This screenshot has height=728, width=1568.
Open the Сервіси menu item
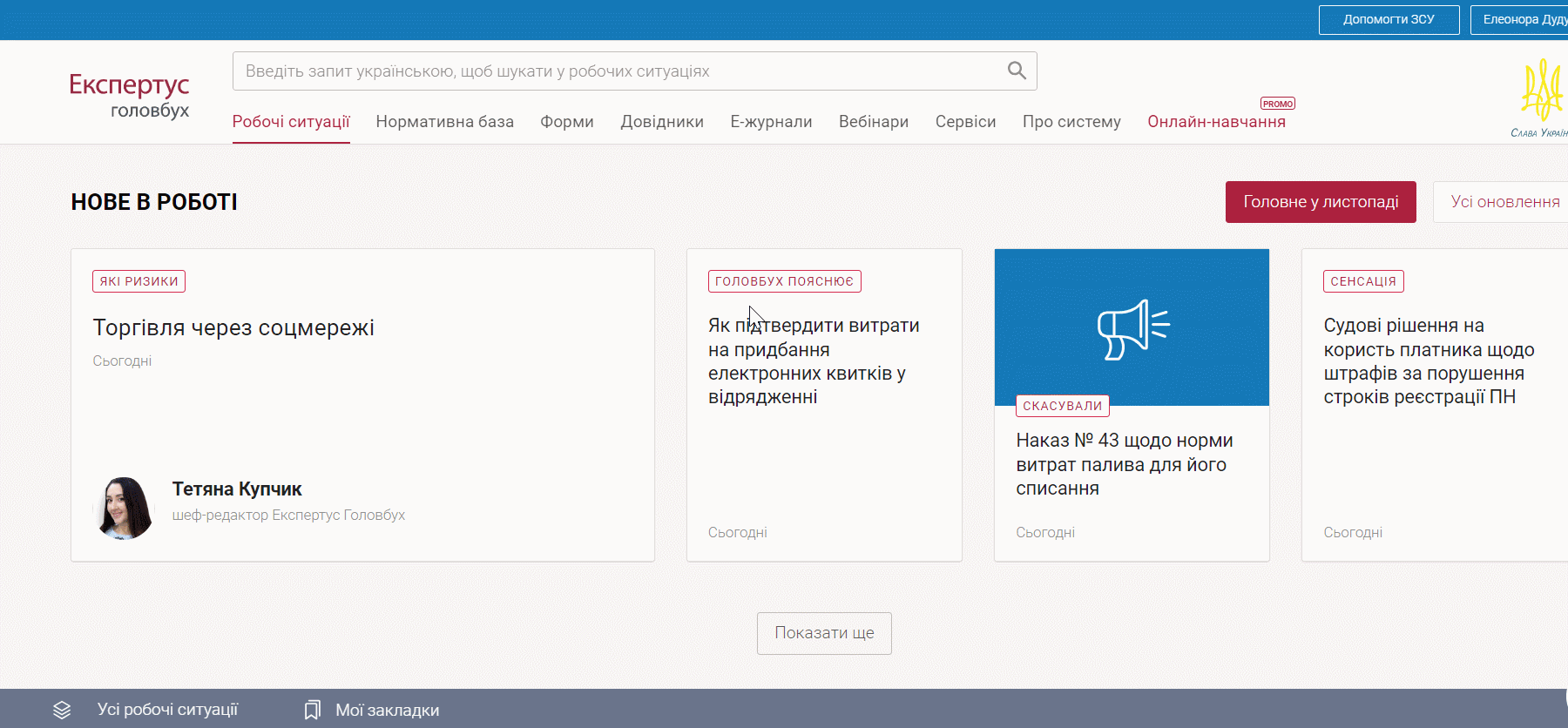click(965, 122)
